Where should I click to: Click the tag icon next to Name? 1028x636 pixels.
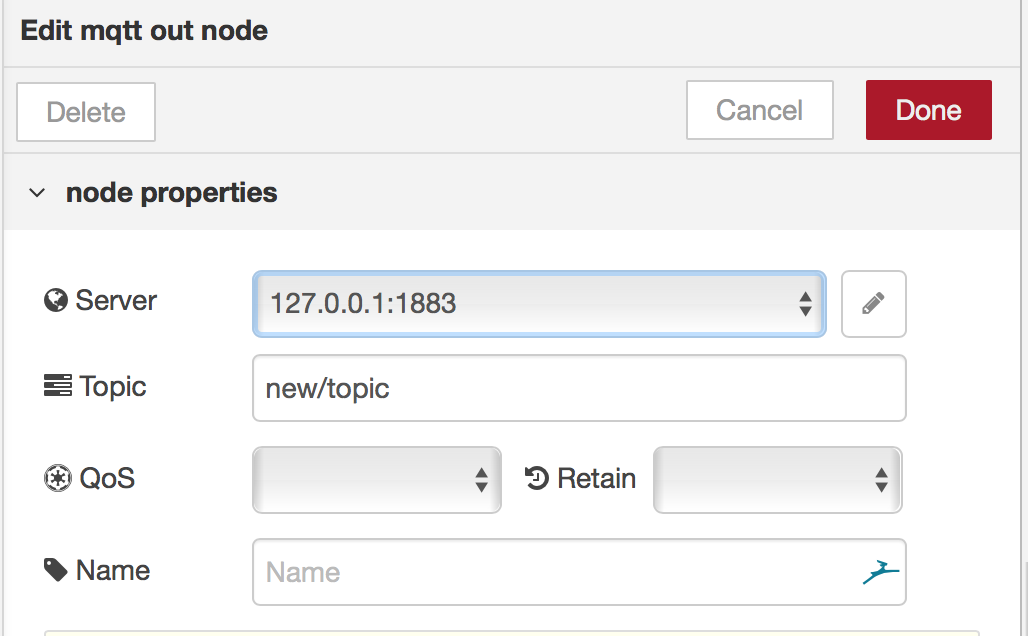point(55,570)
